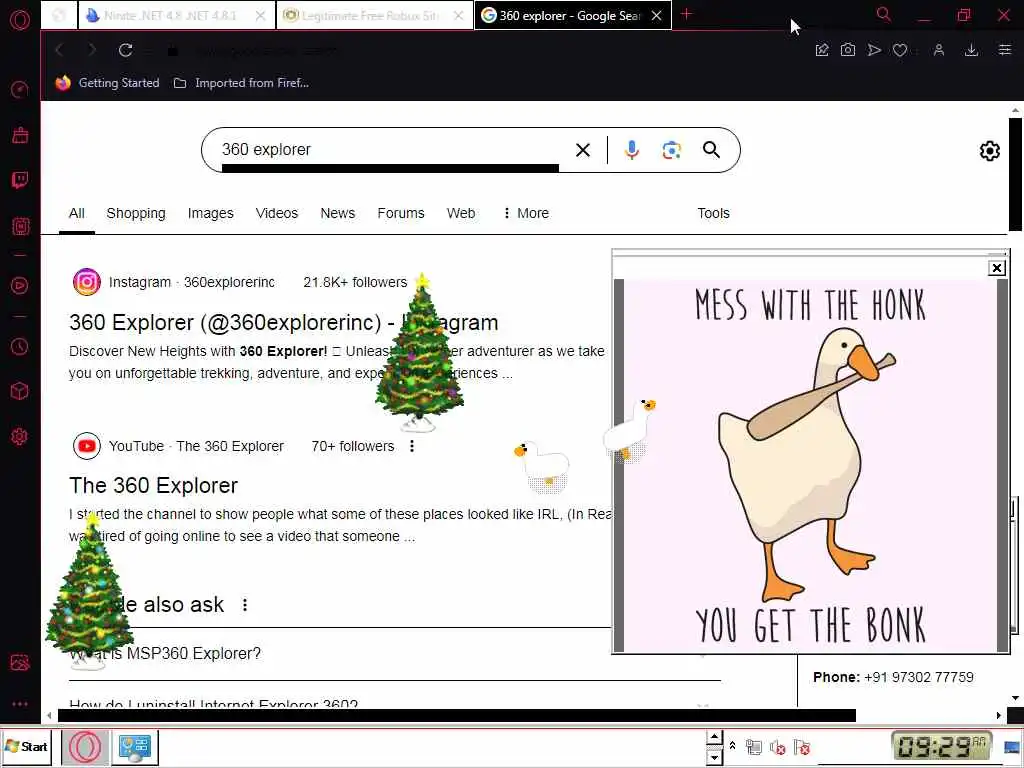Open sidebar Settings gear icon
The image size is (1024, 768).
(x=20, y=436)
